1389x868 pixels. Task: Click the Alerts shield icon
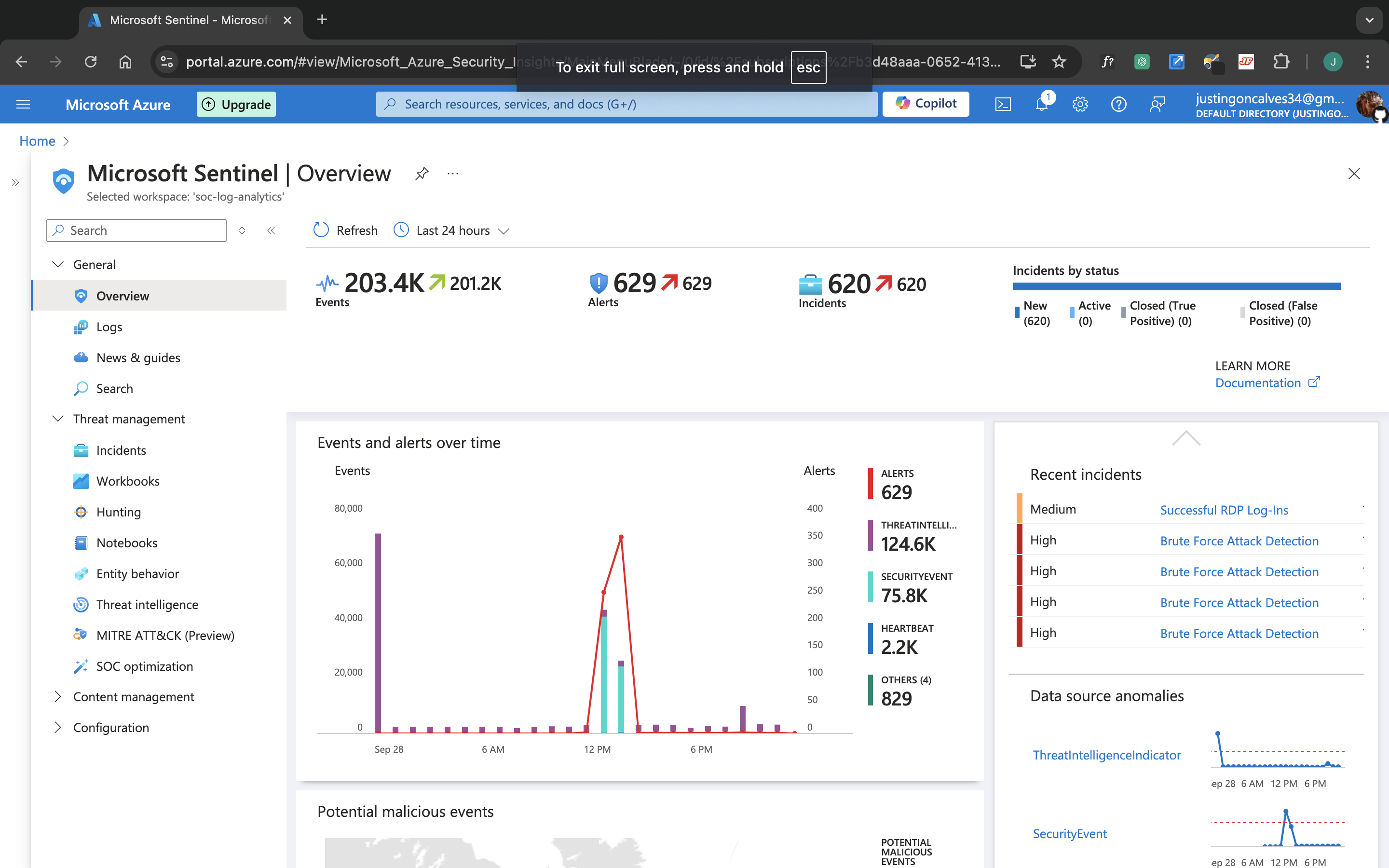pos(599,283)
